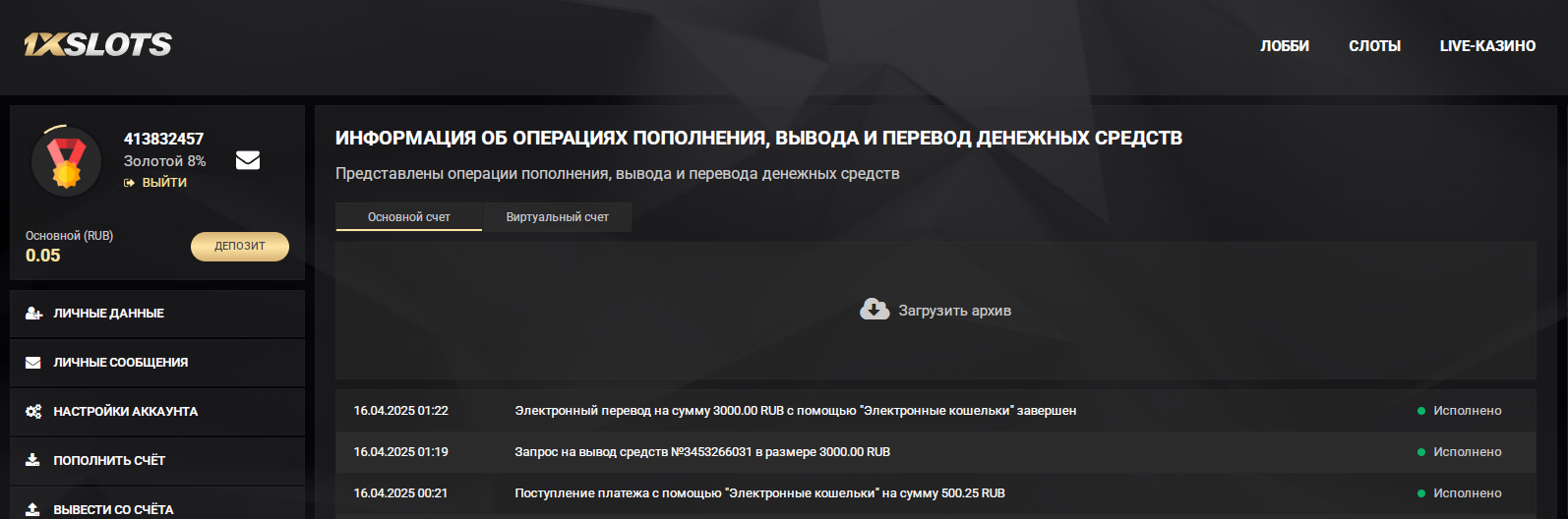
Task: Click the Загрузить архив link
Action: tap(954, 311)
